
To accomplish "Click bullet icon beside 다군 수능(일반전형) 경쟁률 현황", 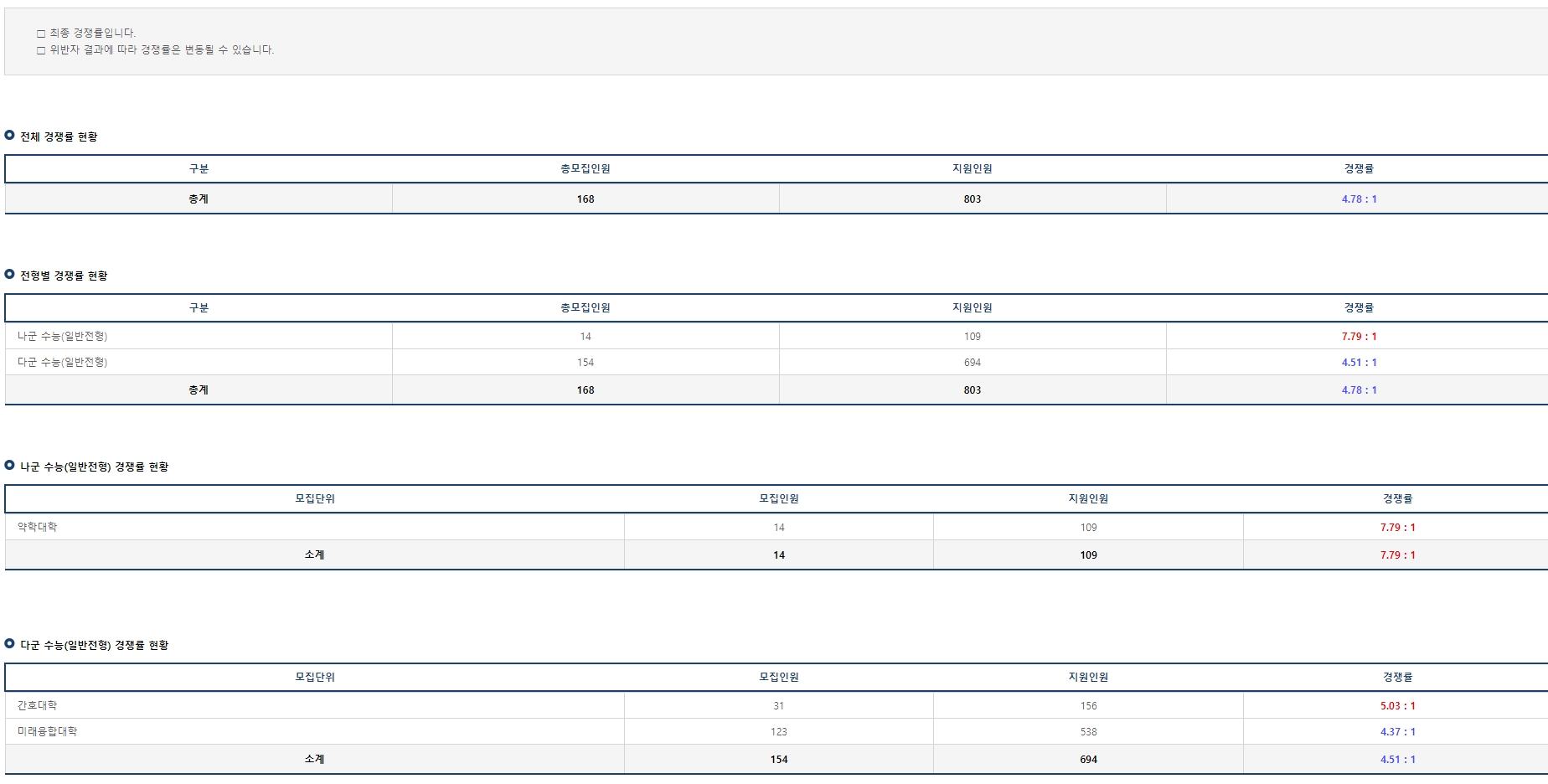I will [10, 644].
